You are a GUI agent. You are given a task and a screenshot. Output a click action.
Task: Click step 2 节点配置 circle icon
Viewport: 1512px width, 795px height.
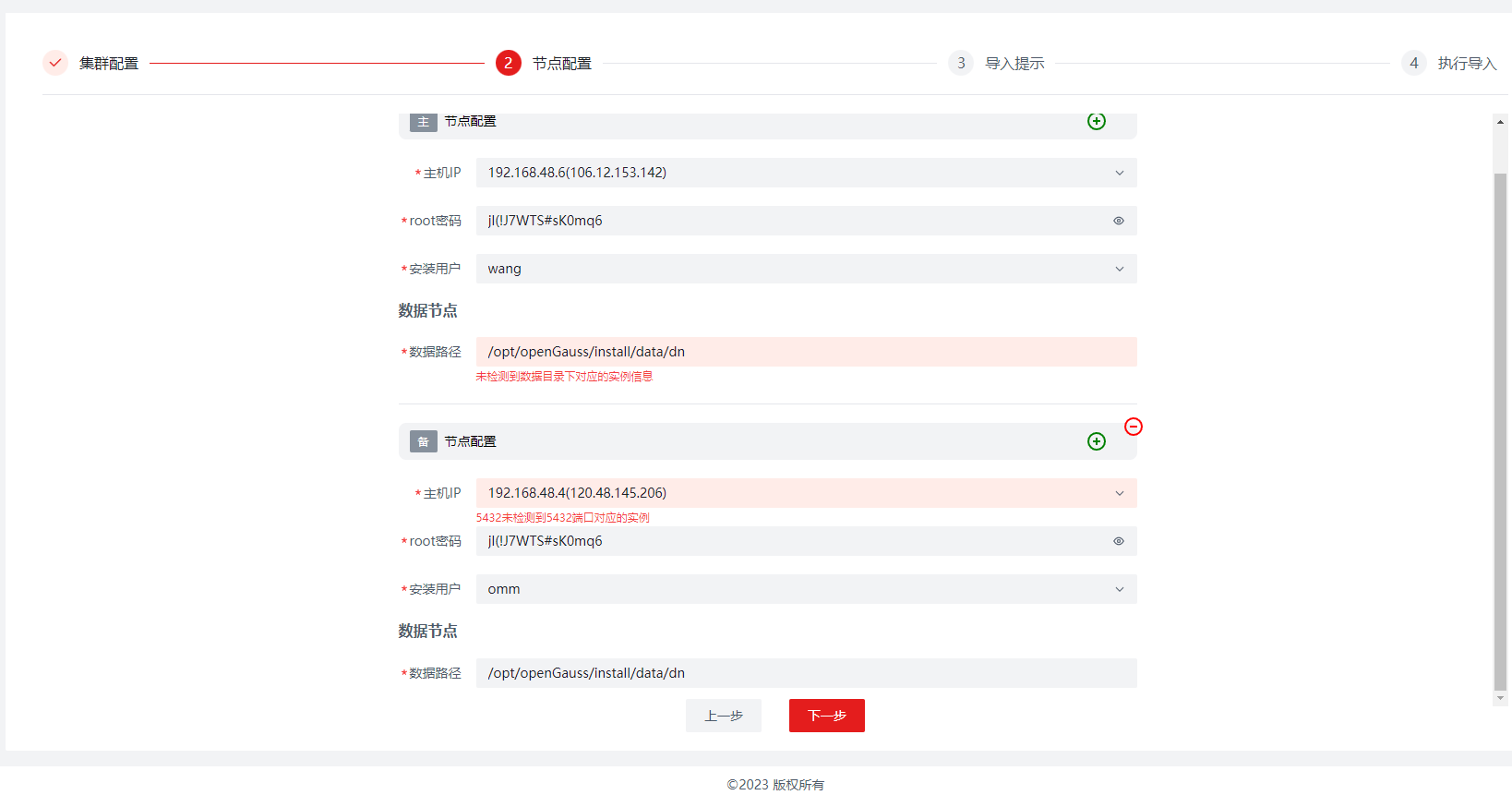coord(508,63)
